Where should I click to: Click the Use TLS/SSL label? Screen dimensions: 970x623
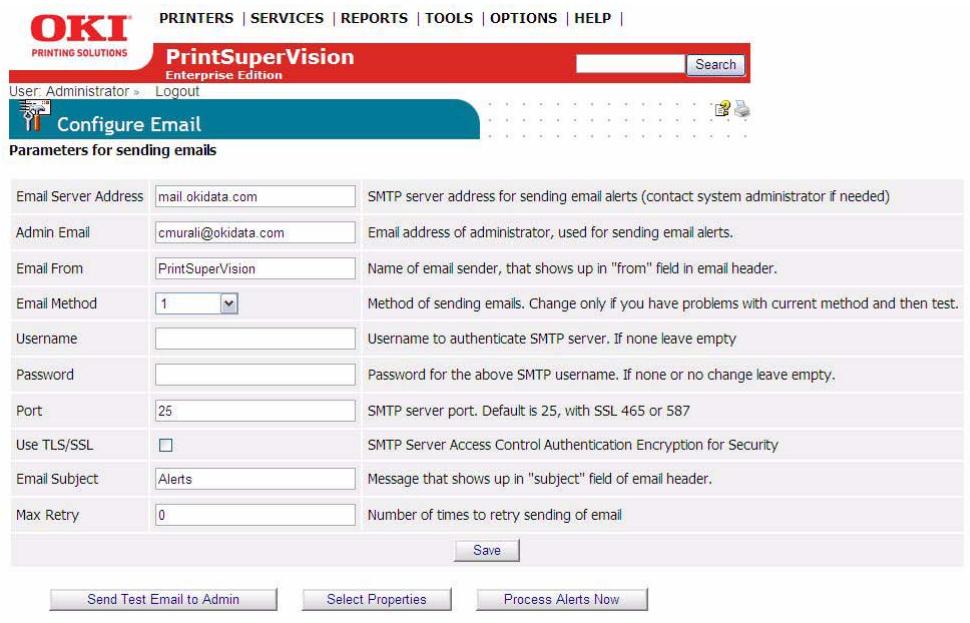pos(54,445)
